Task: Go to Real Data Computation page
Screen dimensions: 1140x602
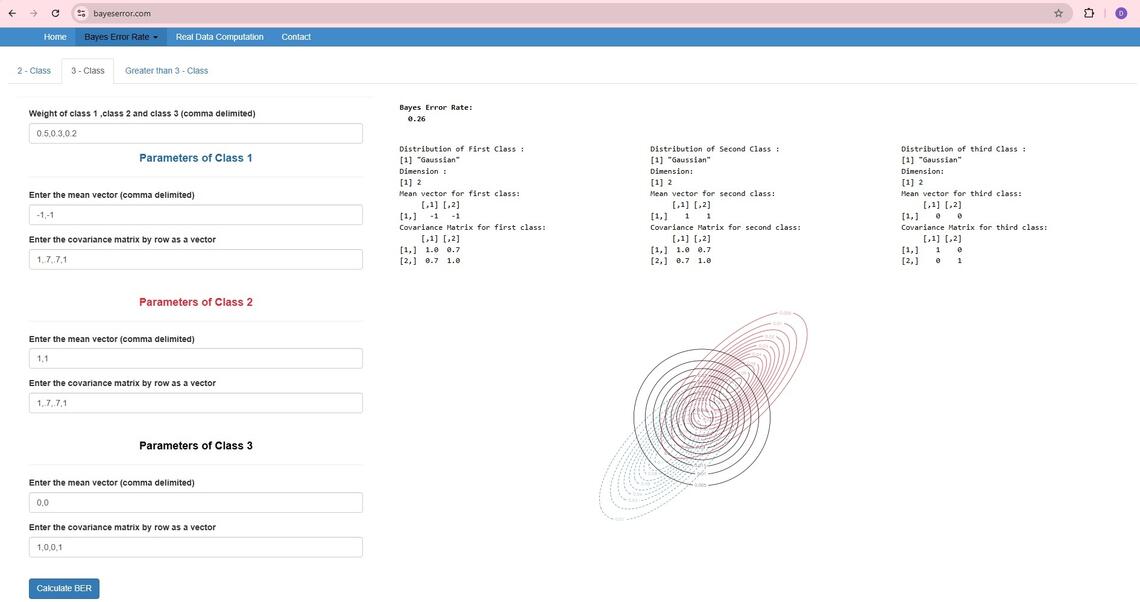Action: coord(219,37)
